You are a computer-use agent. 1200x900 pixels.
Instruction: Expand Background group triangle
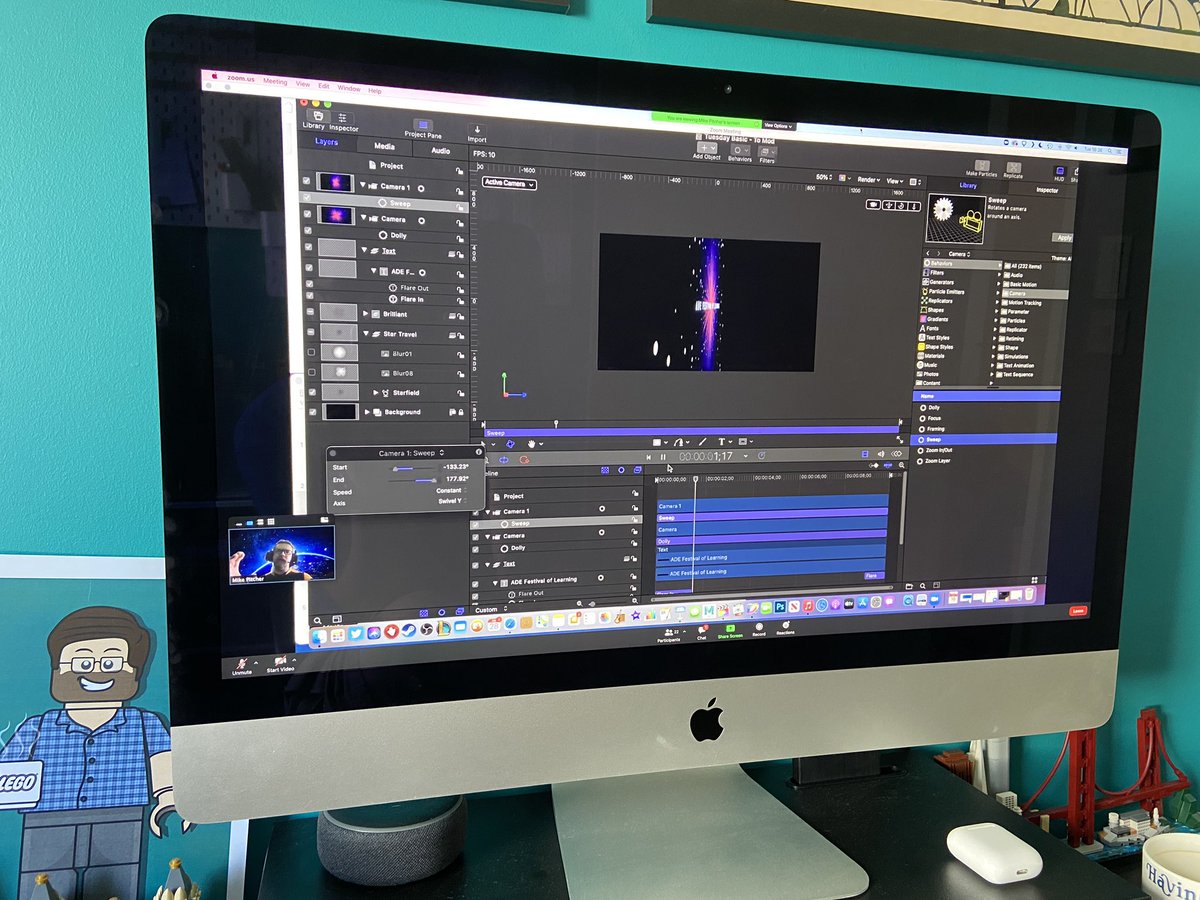point(368,412)
